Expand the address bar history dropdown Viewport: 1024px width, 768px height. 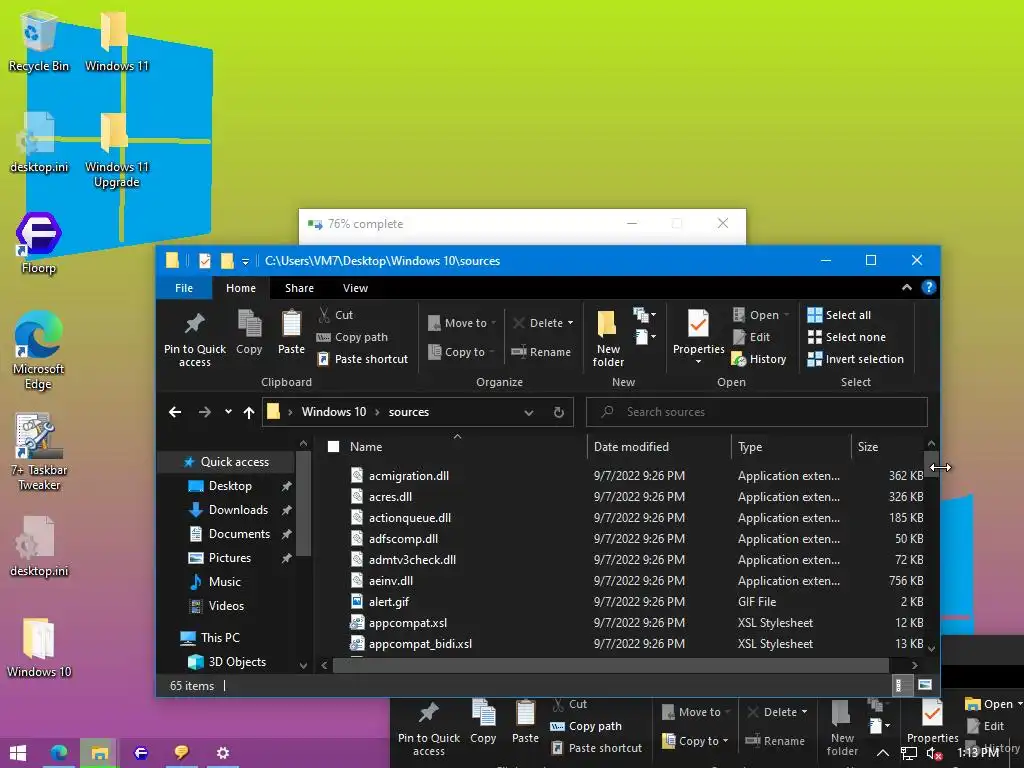(529, 412)
